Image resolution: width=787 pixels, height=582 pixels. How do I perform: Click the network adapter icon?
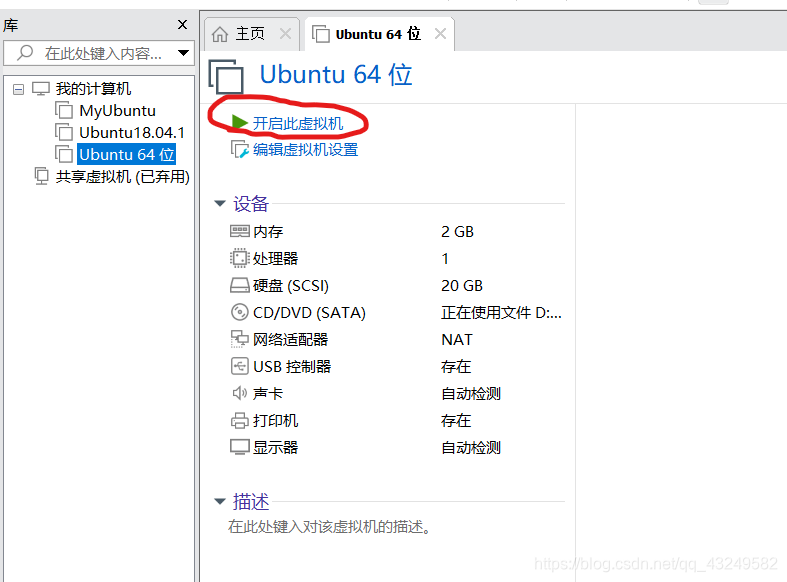239,339
